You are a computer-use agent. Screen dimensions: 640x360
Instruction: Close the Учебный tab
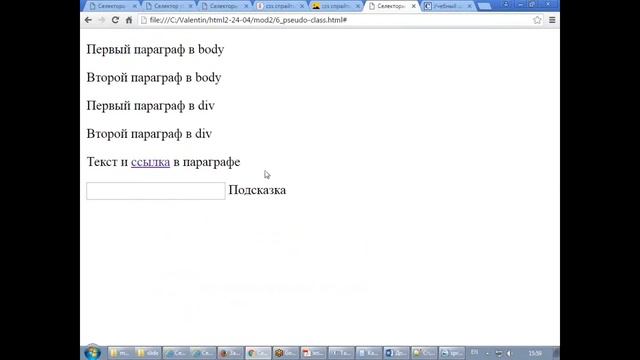pos(469,6)
